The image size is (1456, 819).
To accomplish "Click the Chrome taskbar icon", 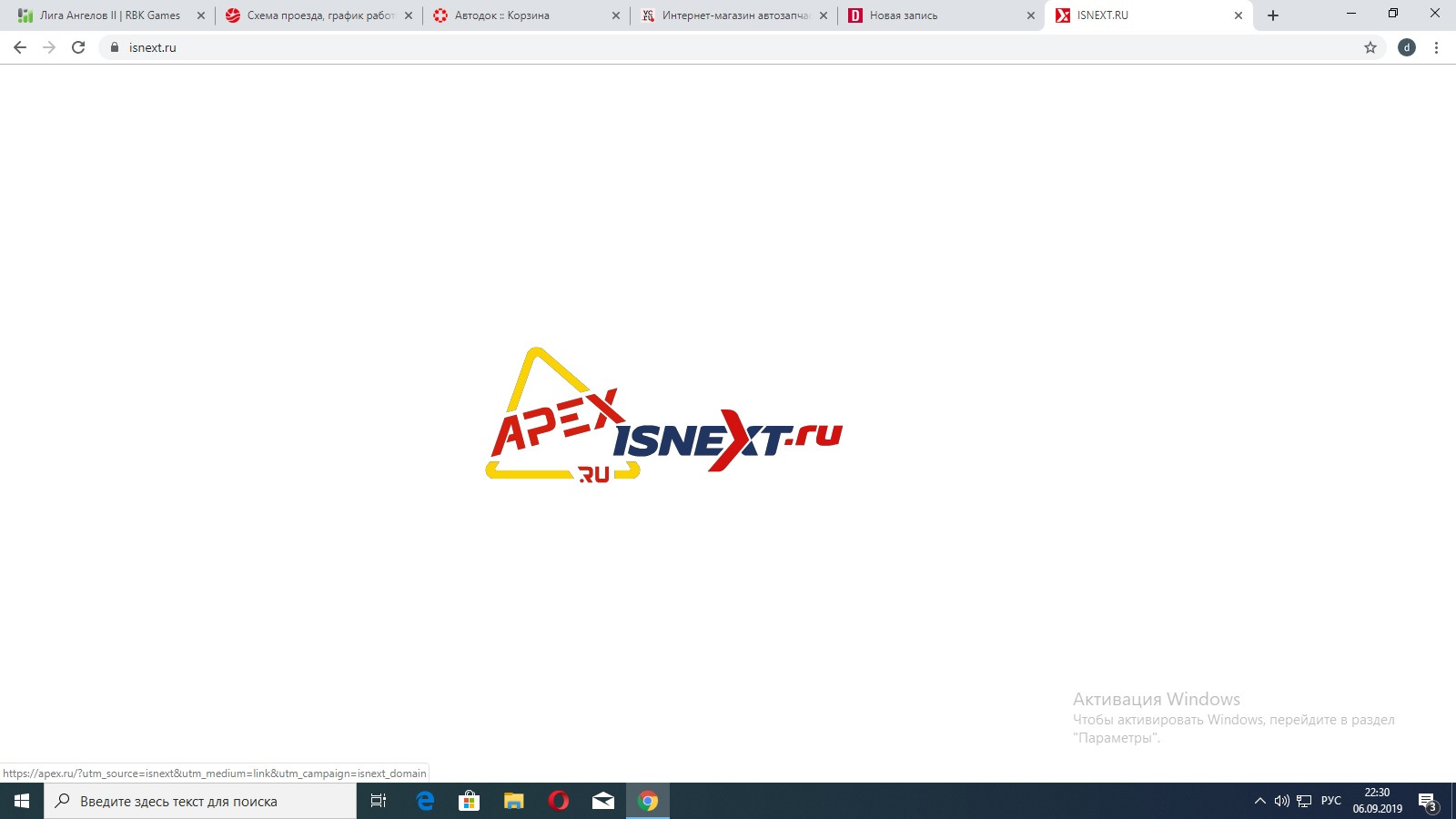I will click(648, 801).
